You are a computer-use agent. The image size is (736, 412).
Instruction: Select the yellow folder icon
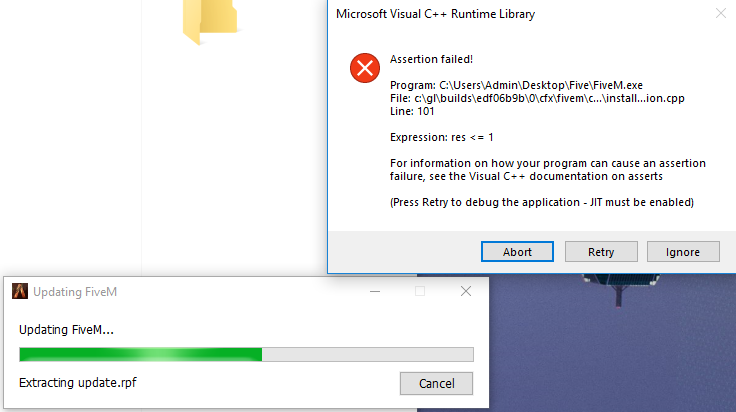click(x=209, y=20)
